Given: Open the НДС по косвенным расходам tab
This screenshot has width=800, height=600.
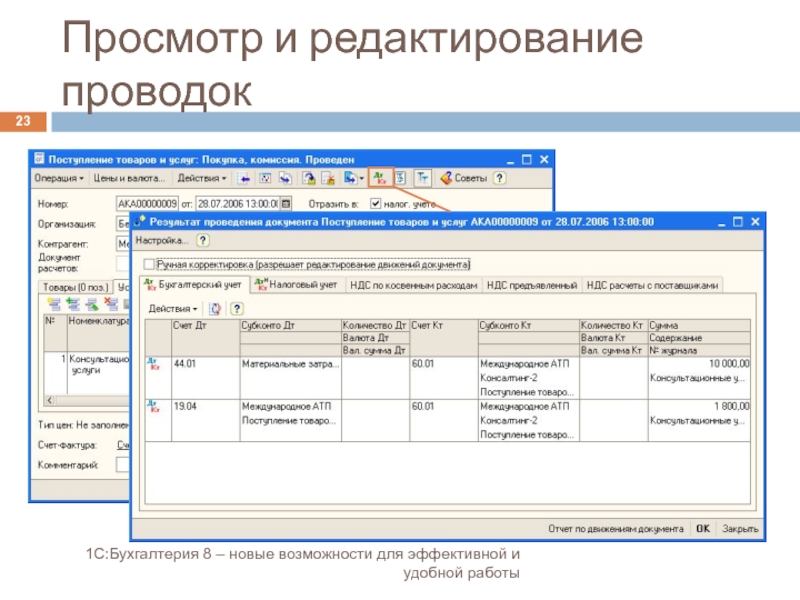Looking at the screenshot, I should click(413, 285).
